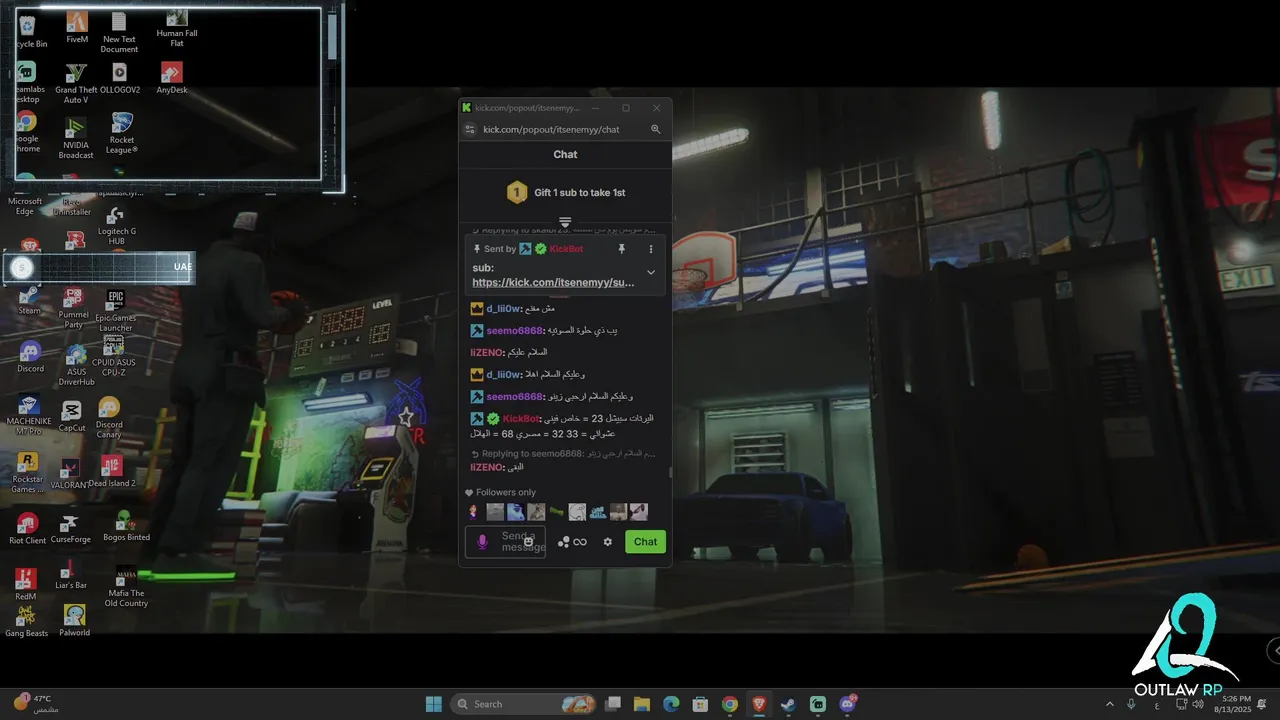1280x720 pixels.
Task: Launch Pummel Party desktop icon
Action: tap(73, 308)
